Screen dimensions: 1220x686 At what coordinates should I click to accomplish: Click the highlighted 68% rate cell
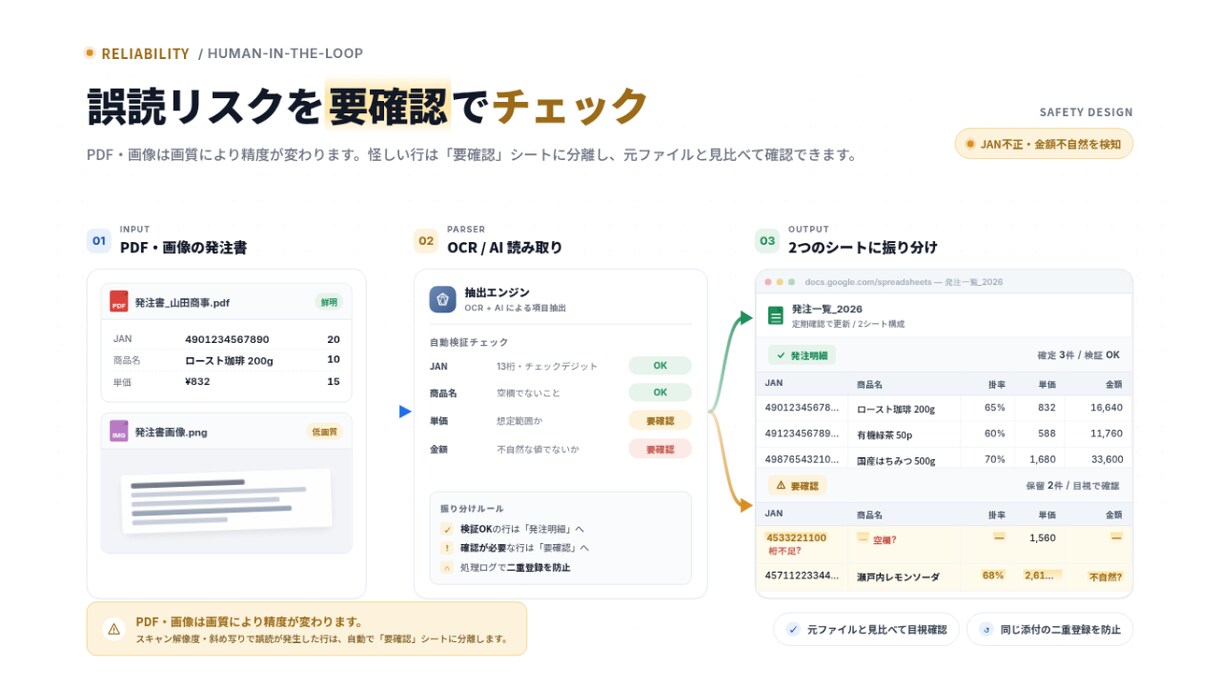993,576
